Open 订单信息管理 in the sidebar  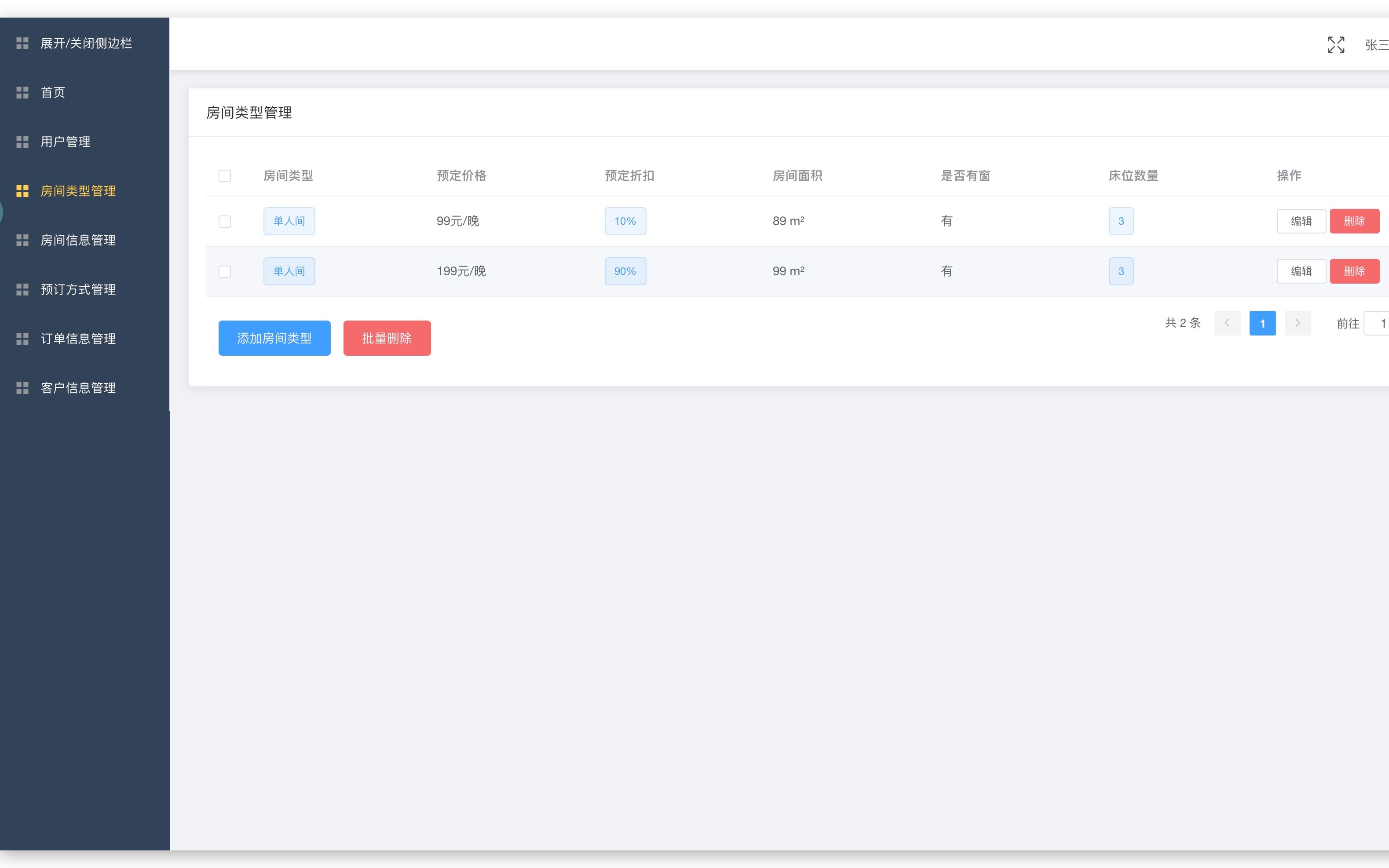pyautogui.click(x=85, y=339)
